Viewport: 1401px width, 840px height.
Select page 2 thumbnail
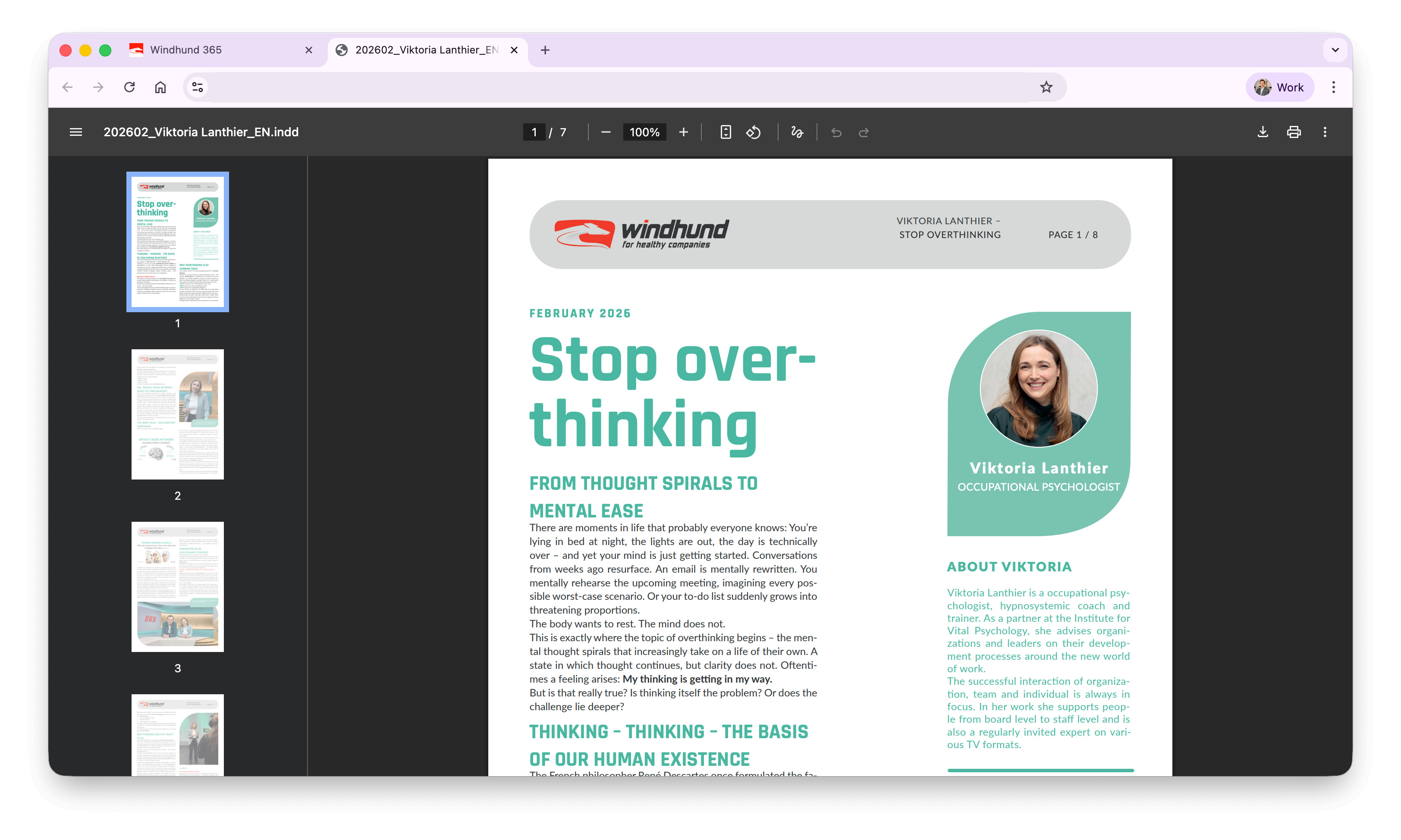(177, 414)
